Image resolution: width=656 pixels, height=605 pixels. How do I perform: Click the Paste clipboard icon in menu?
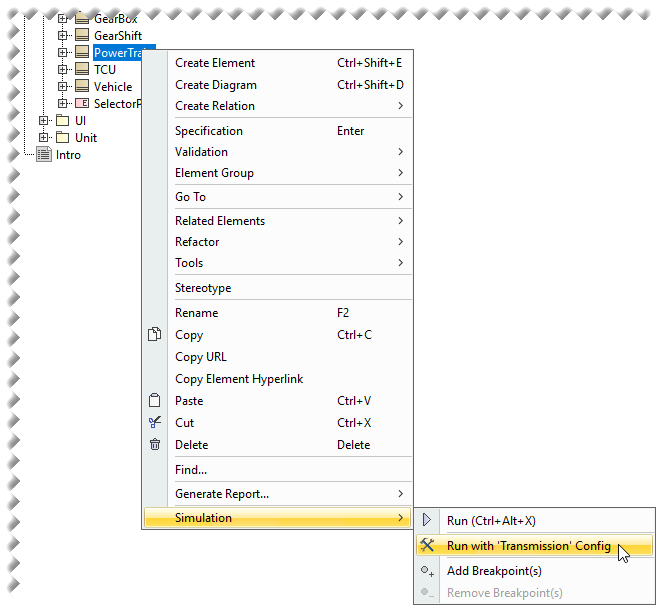pos(155,400)
